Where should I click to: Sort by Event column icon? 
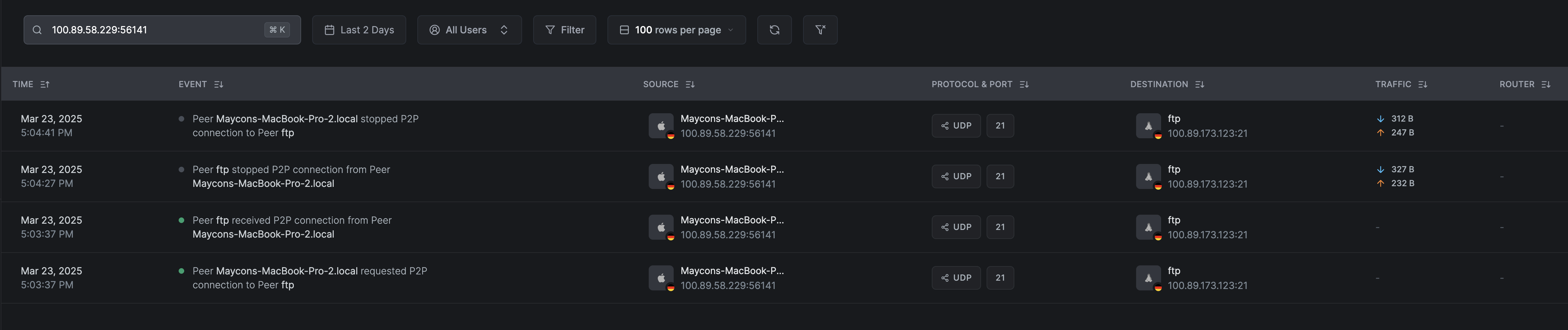pyautogui.click(x=219, y=84)
